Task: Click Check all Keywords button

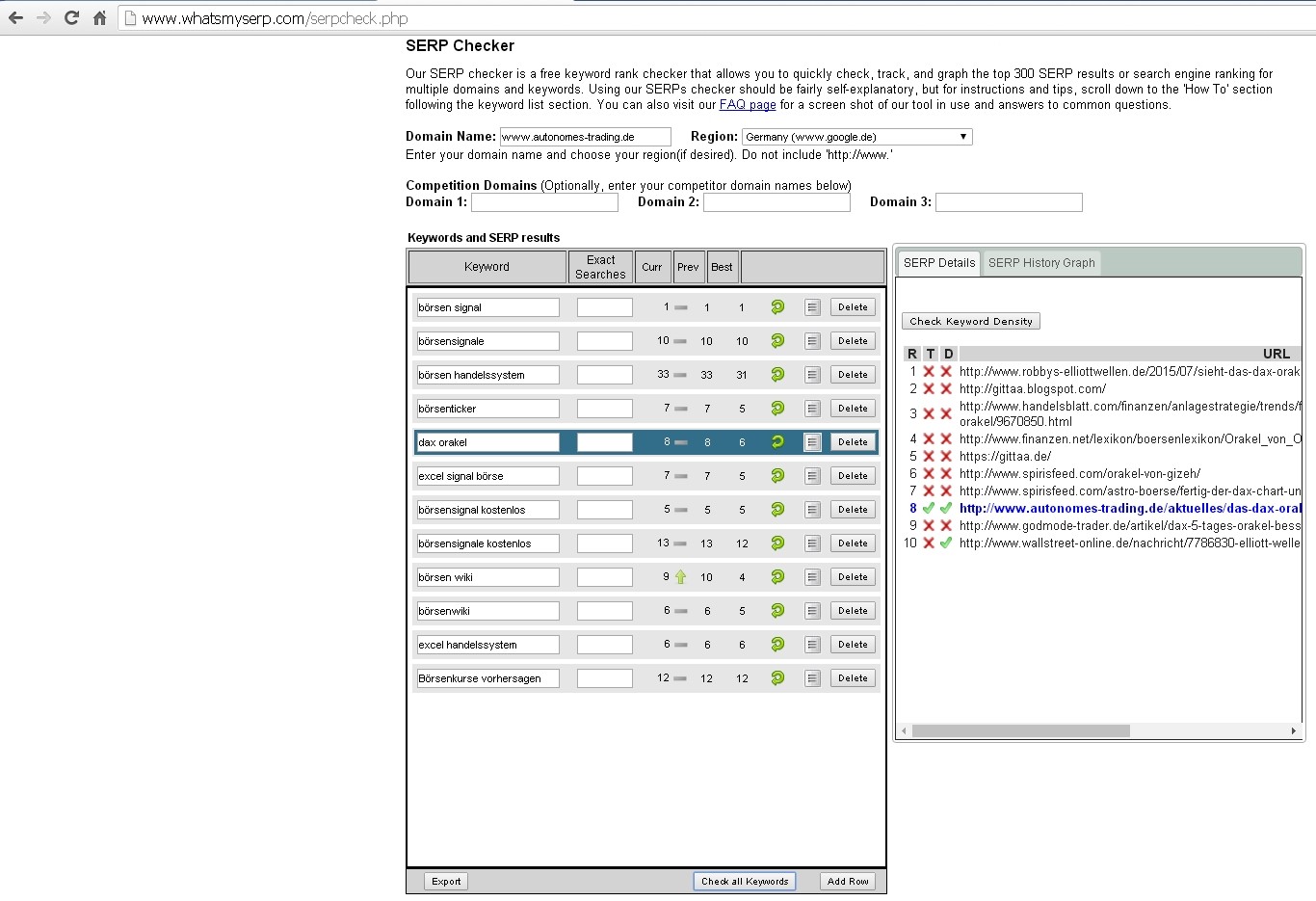Action: pos(745,882)
